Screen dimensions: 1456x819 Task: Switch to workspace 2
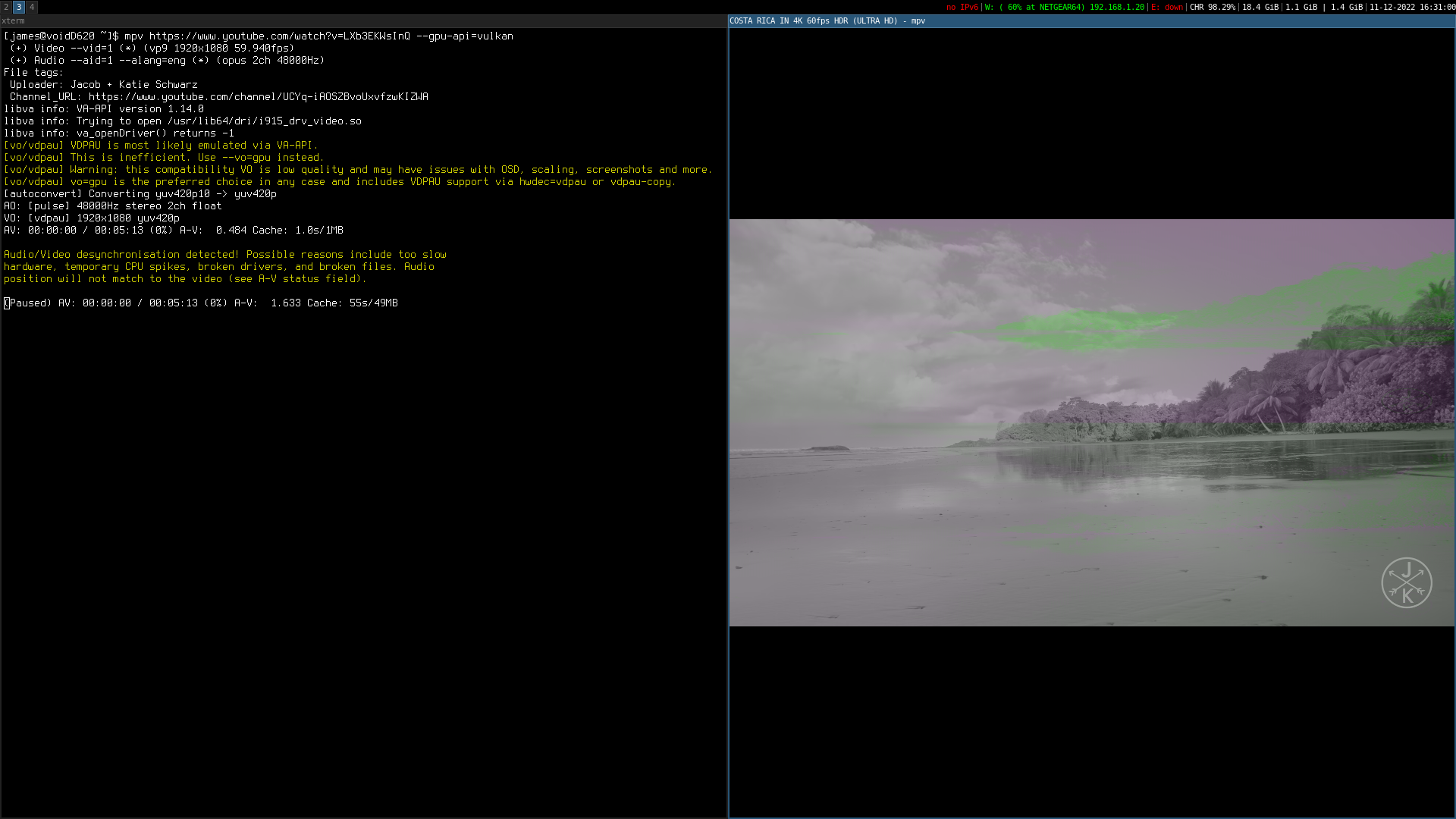point(6,7)
